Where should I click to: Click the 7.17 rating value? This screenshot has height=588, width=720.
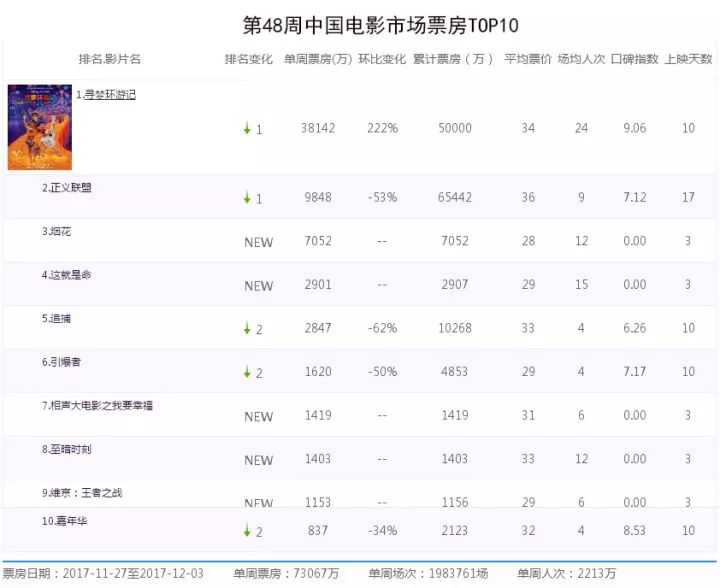pyautogui.click(x=635, y=371)
